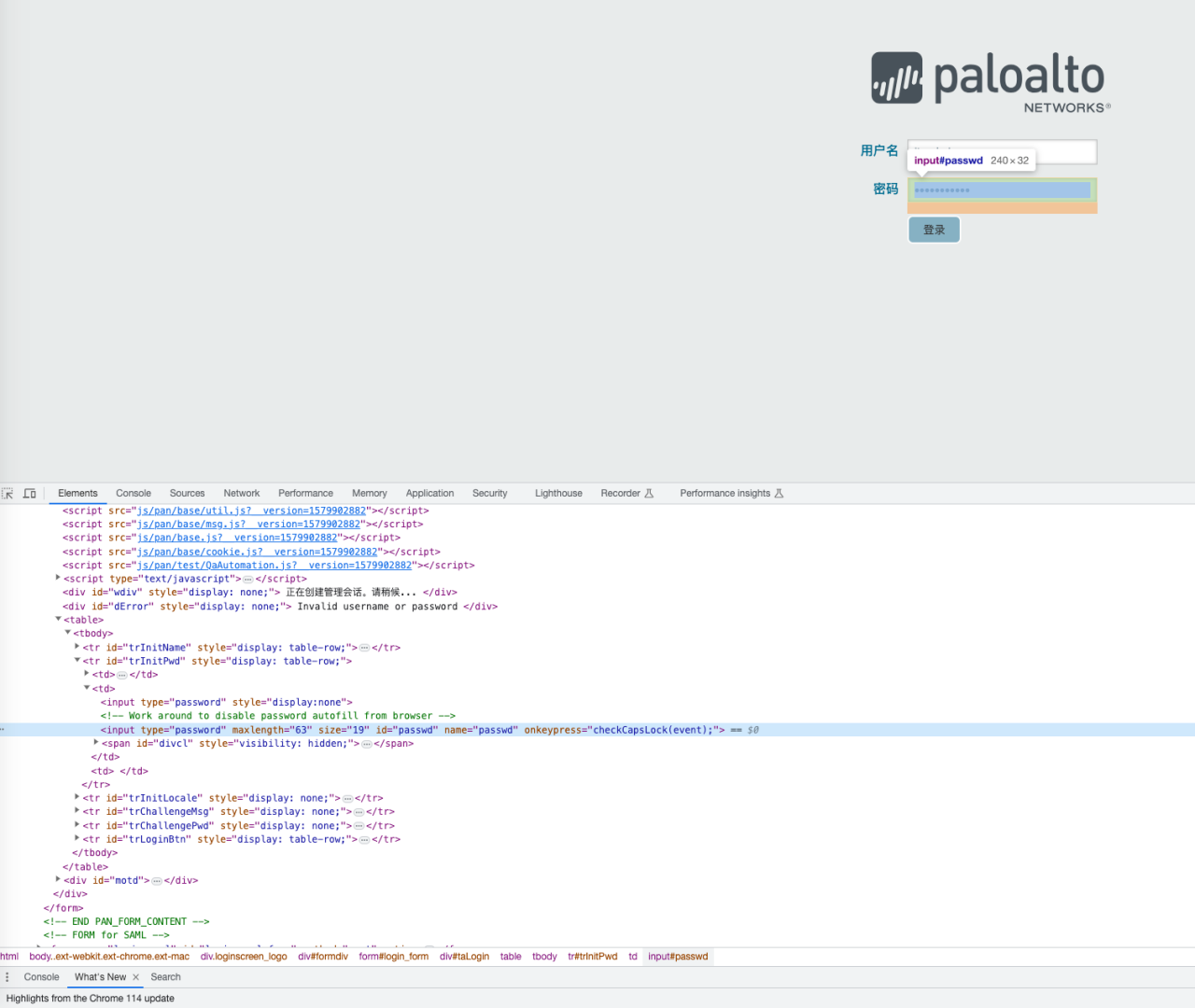Open the Application tab
The image size is (1195, 1008).
(x=429, y=494)
